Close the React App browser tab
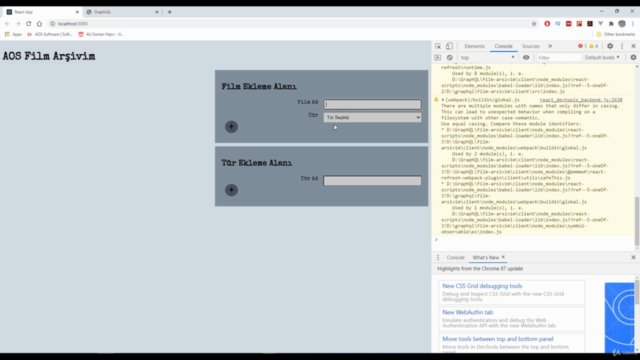640x360 pixels. pyautogui.click(x=77, y=12)
